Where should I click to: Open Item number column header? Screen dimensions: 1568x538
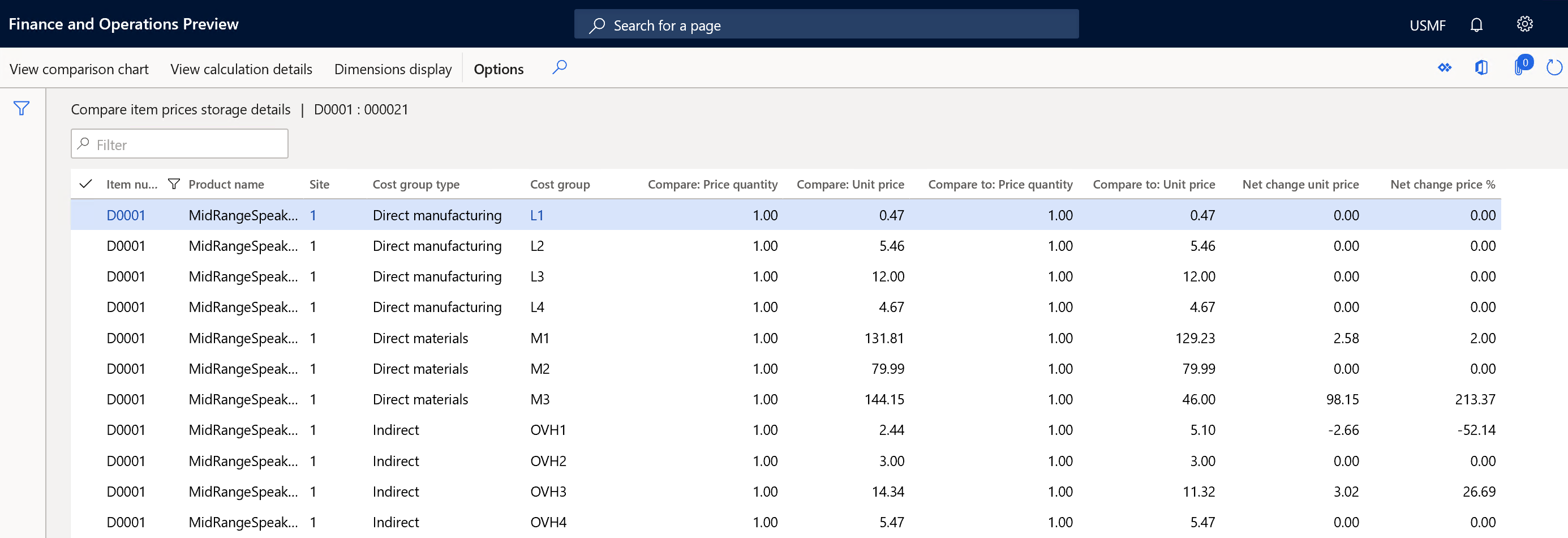[x=131, y=184]
